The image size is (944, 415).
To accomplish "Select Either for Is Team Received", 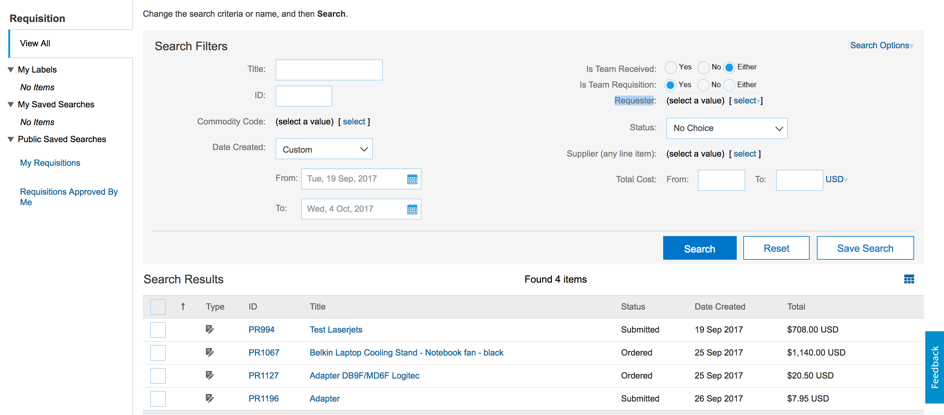I will tap(730, 67).
